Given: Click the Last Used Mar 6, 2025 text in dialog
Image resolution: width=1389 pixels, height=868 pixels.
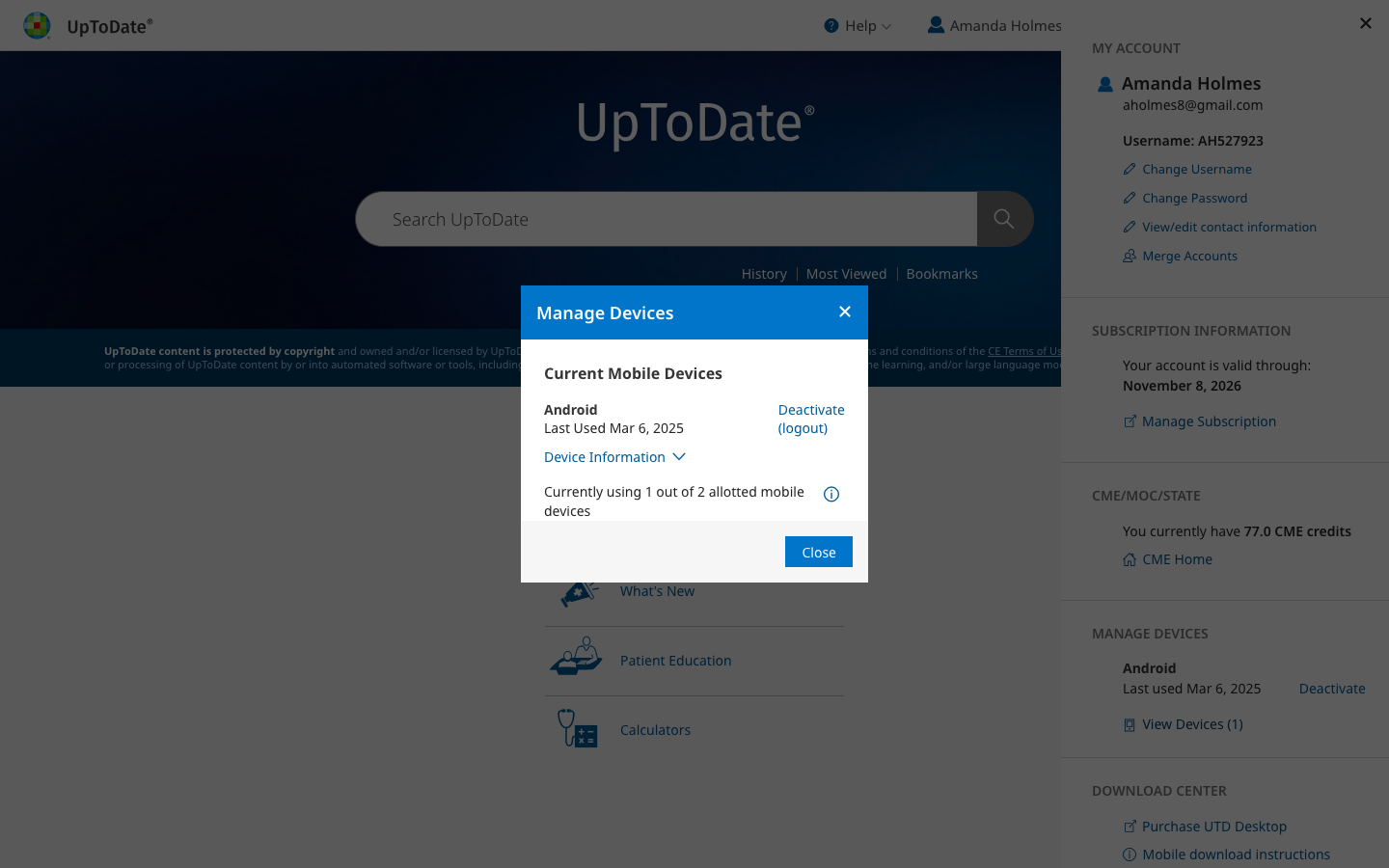Looking at the screenshot, I should (613, 428).
